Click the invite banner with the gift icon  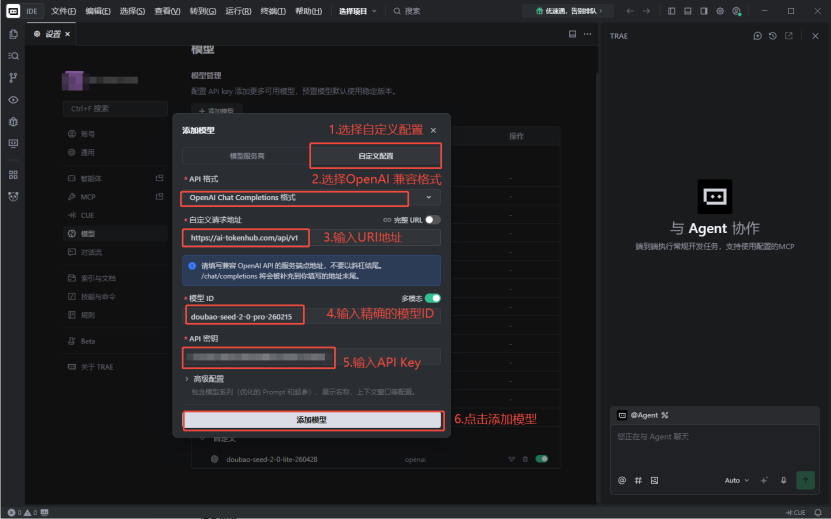(x=568, y=11)
